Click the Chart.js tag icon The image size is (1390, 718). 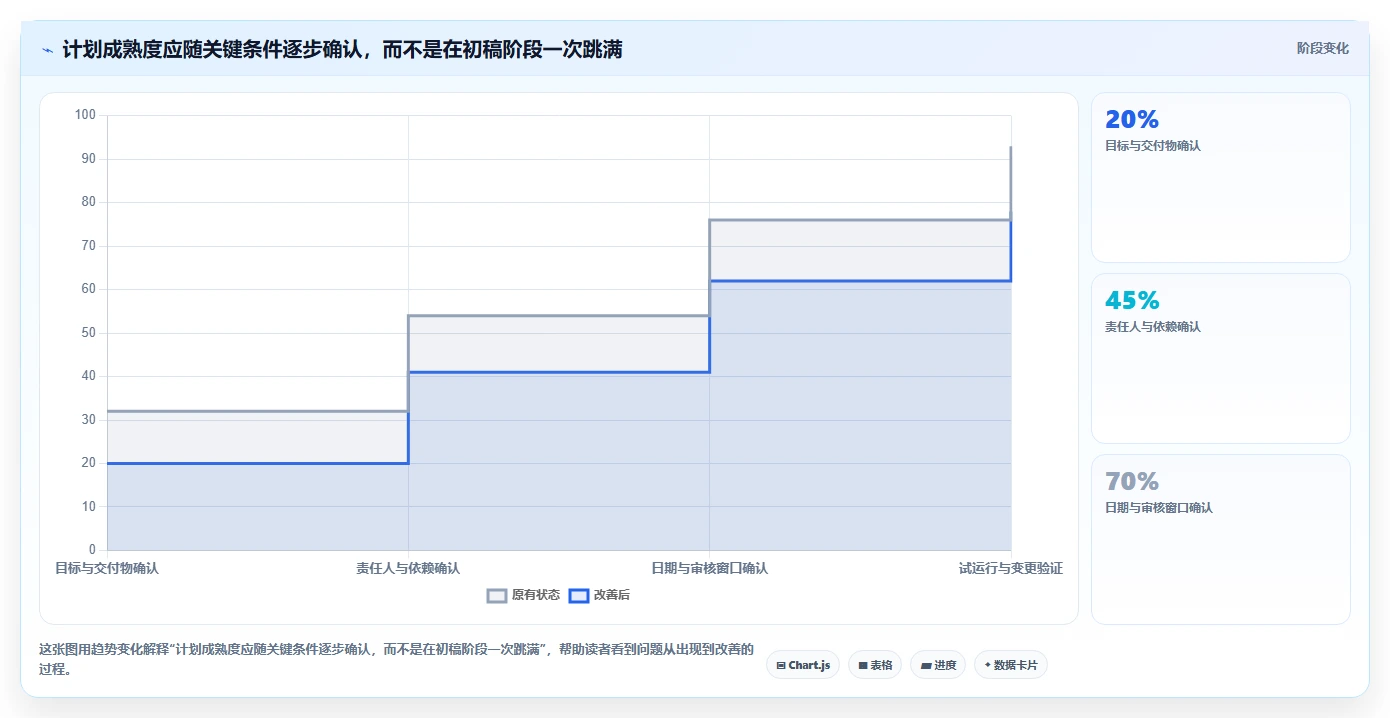(x=781, y=665)
